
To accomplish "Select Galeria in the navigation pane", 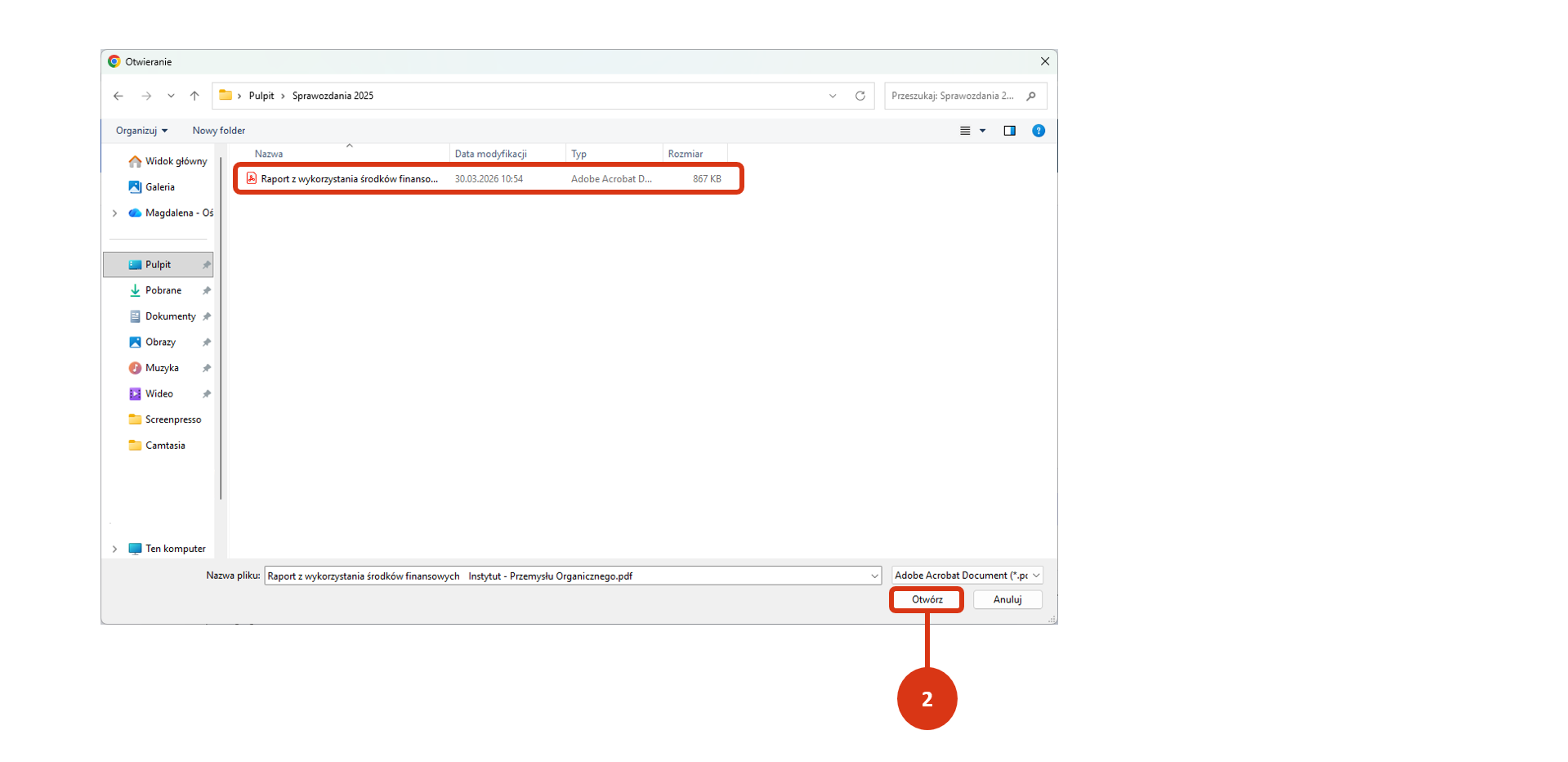I will click(x=160, y=187).
